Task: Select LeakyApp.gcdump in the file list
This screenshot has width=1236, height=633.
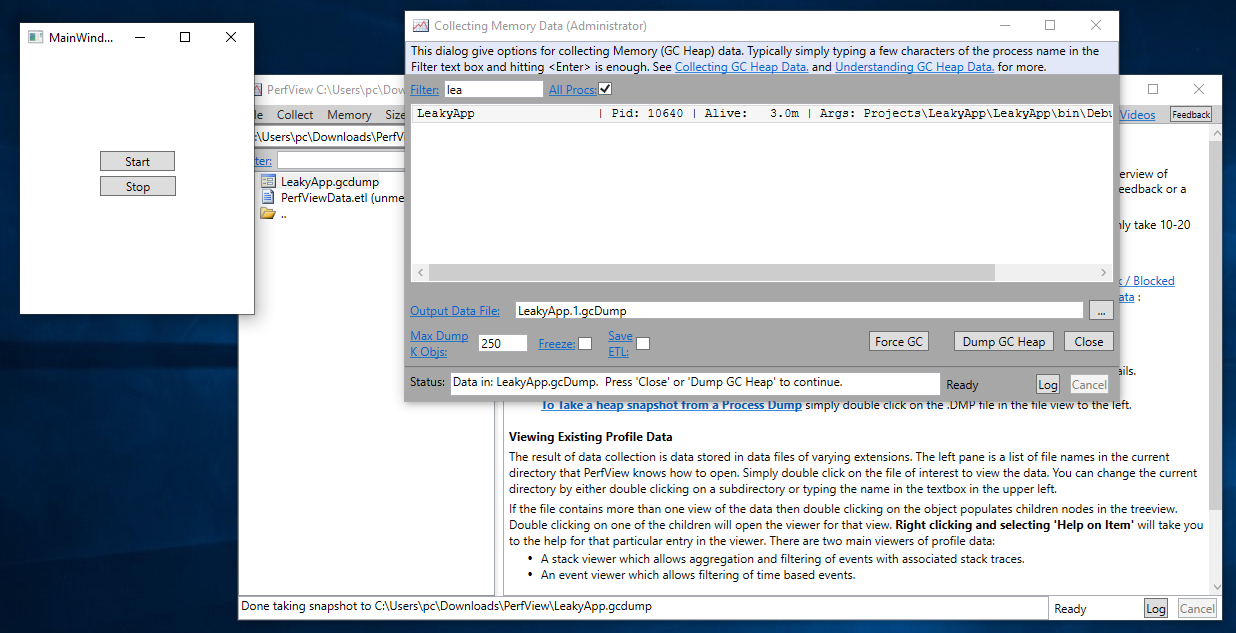Action: pos(329,182)
